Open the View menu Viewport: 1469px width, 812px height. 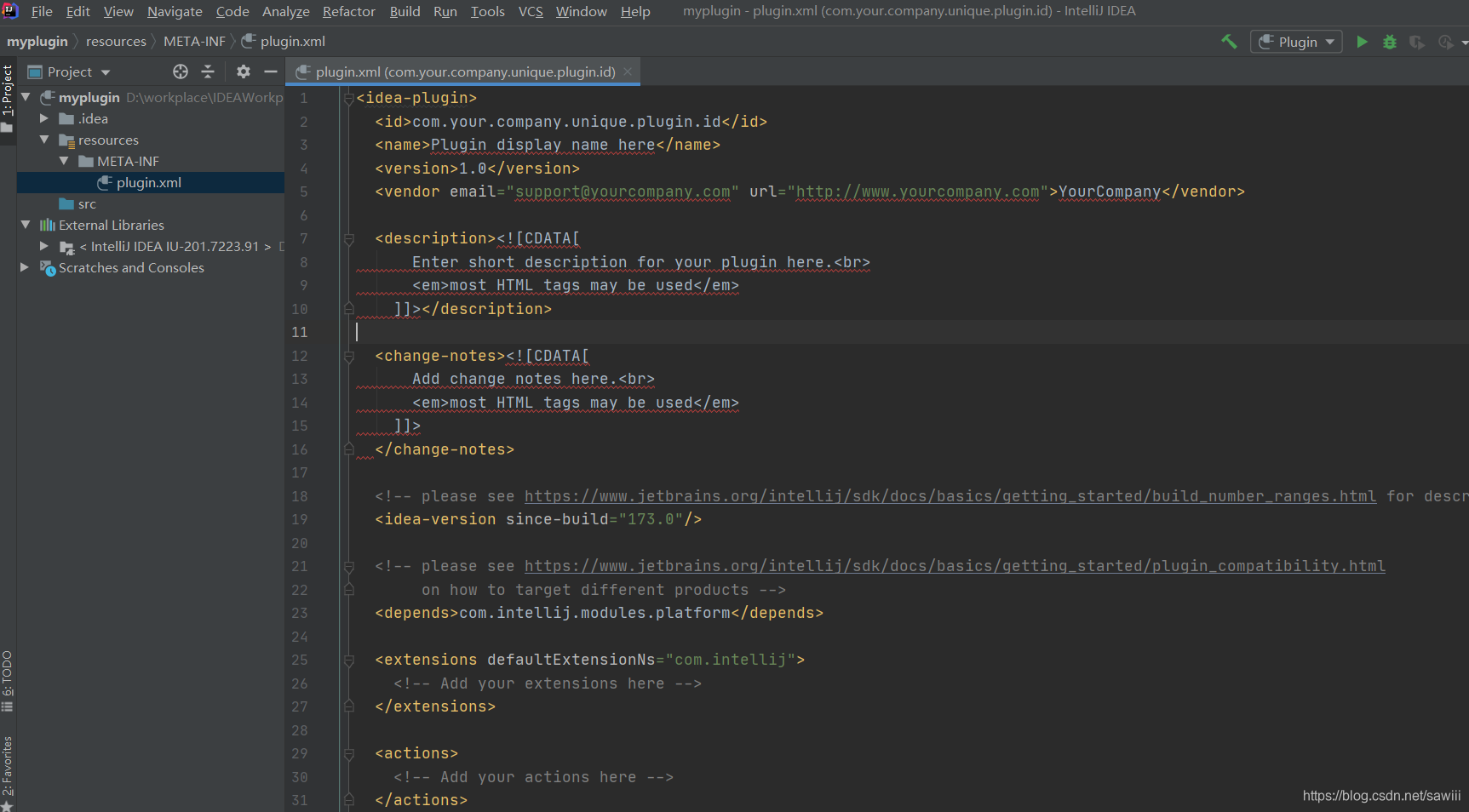click(118, 11)
